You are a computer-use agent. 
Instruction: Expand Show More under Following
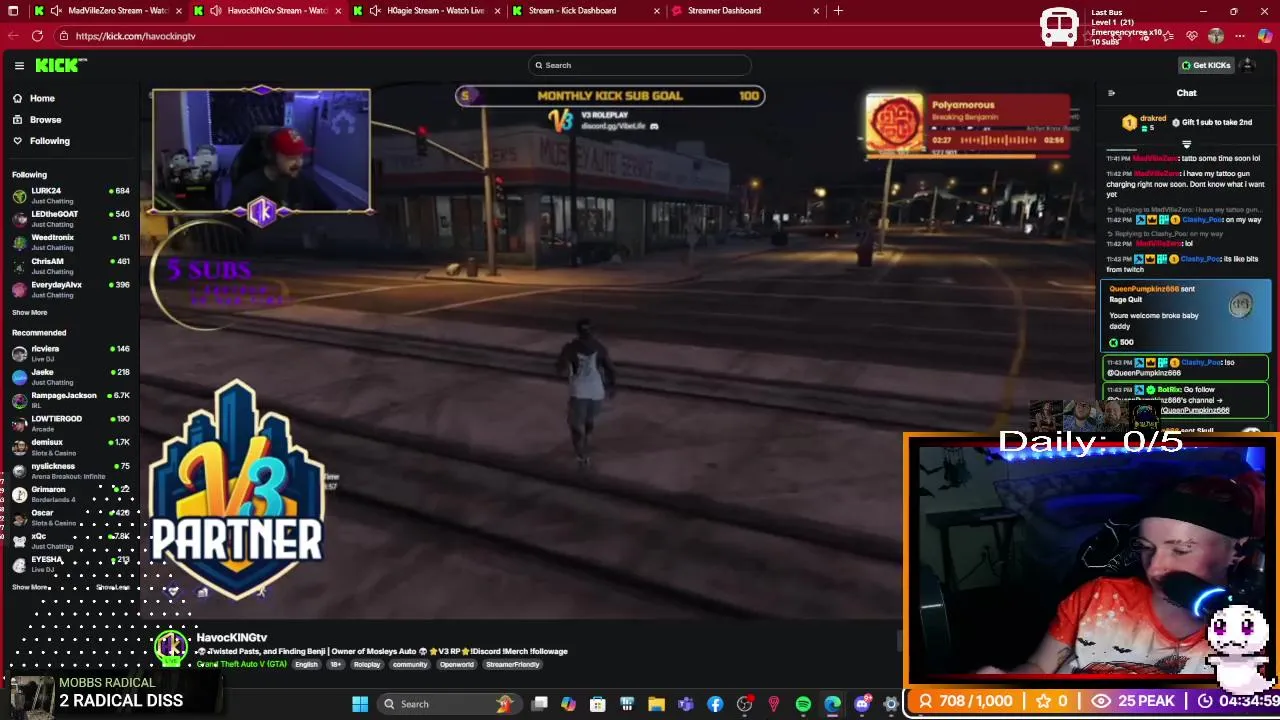pyautogui.click(x=29, y=312)
